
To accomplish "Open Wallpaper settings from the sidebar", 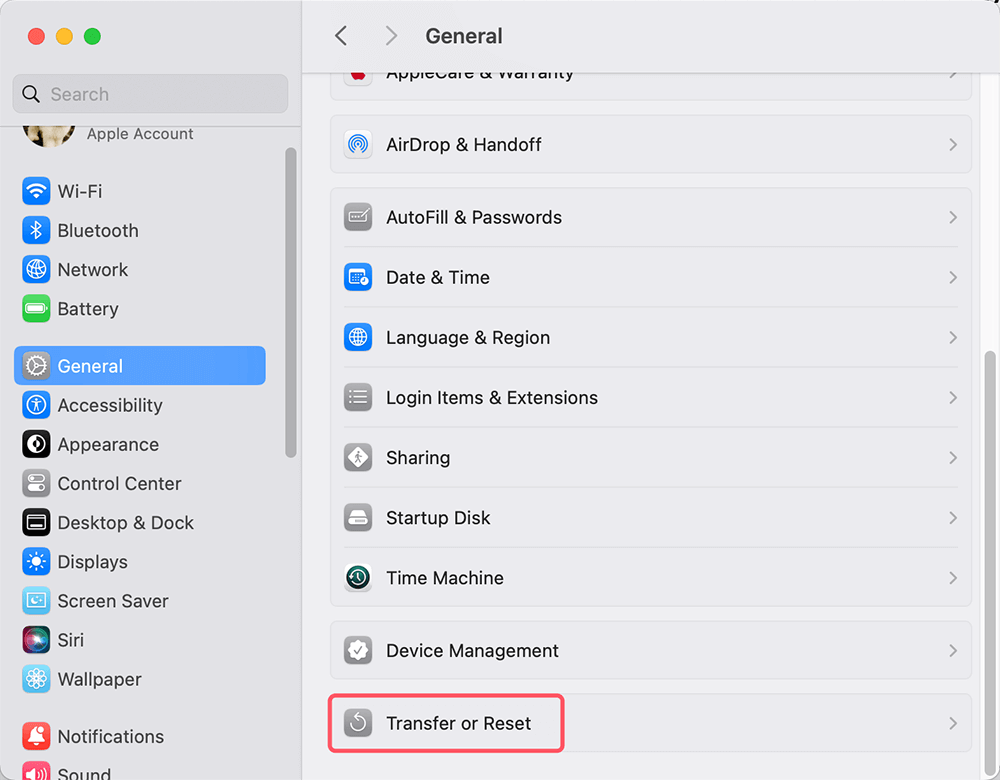I will click(x=35, y=679).
